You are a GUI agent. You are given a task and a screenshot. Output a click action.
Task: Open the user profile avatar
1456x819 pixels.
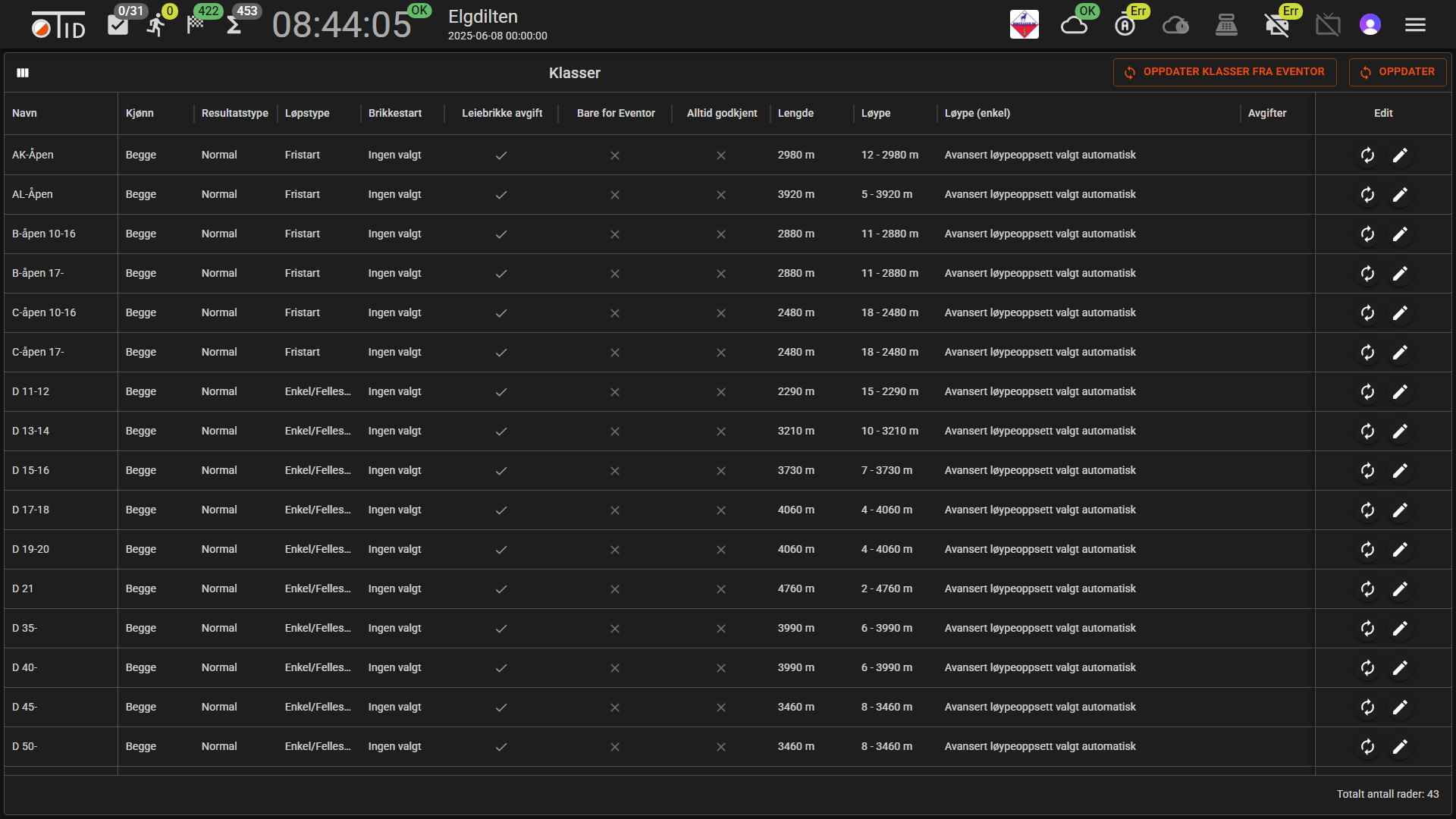pyautogui.click(x=1370, y=25)
